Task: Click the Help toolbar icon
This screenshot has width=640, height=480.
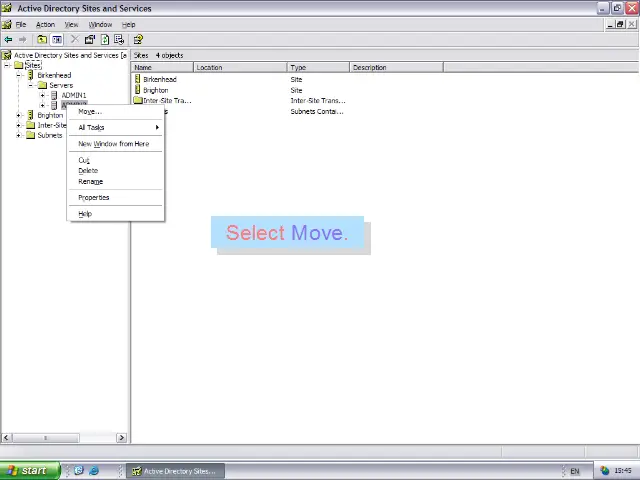Action: click(138, 40)
